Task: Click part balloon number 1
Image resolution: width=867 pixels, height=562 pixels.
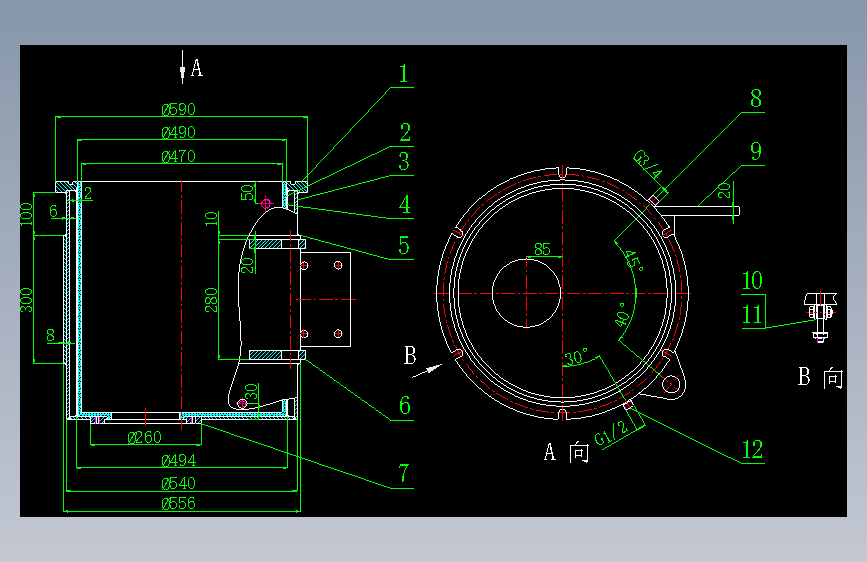Action: coord(404,74)
